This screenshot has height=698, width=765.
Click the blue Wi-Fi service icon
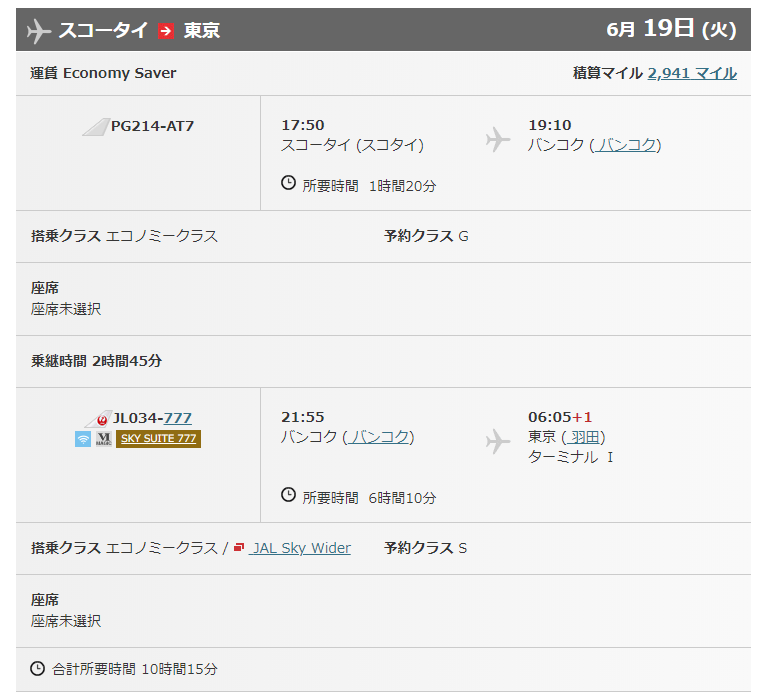[83, 439]
